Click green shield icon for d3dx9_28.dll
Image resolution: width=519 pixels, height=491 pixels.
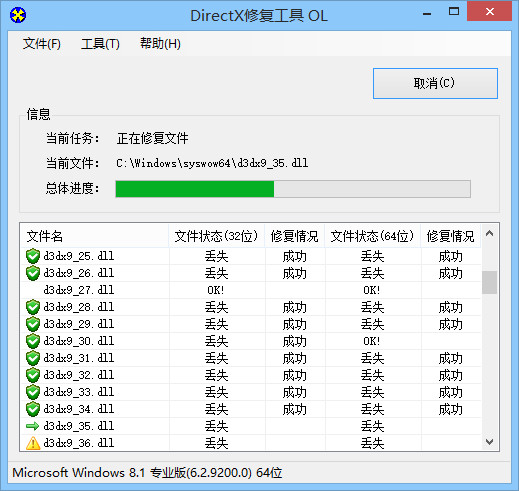click(x=33, y=307)
